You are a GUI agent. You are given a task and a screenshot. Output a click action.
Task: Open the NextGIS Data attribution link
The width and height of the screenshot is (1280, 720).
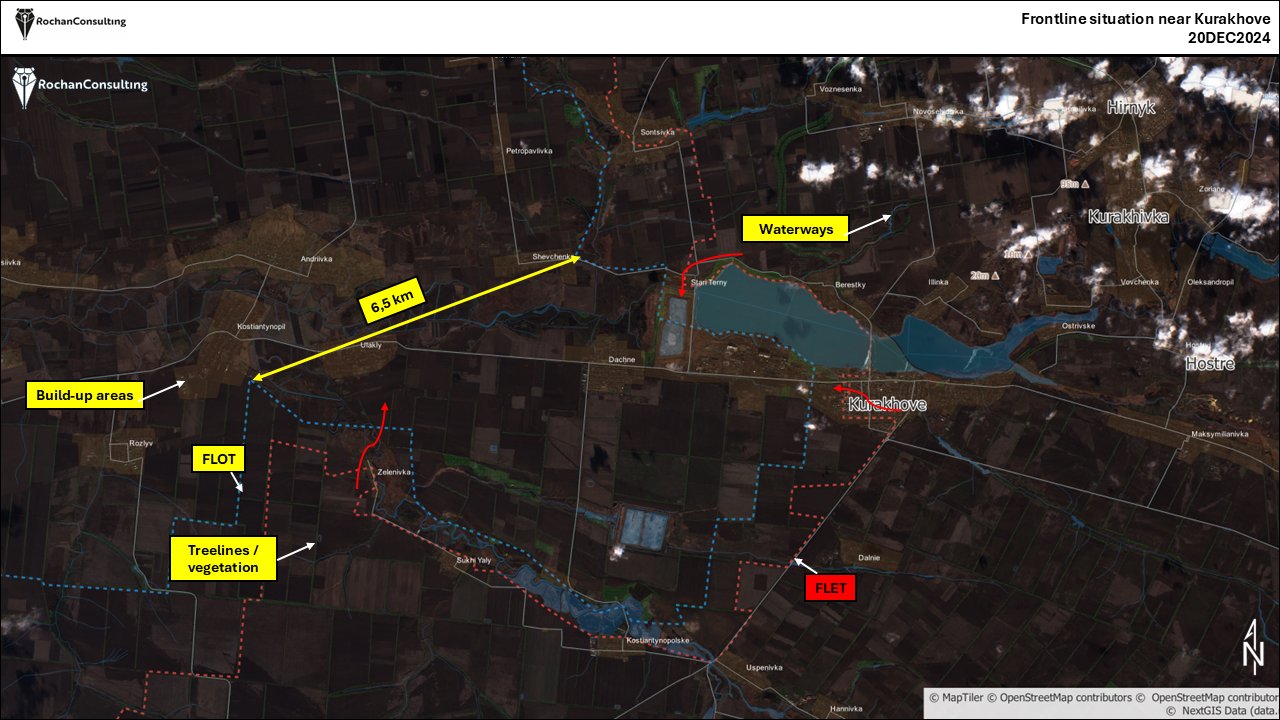1222,710
